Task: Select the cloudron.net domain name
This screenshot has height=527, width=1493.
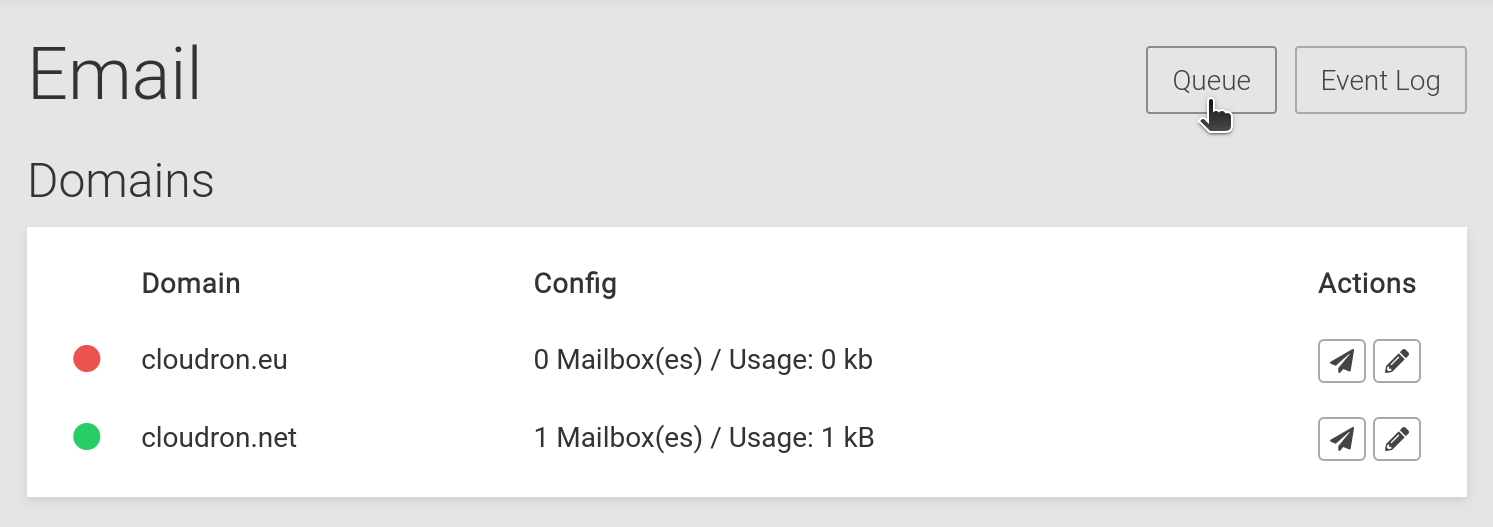Action: [x=219, y=437]
